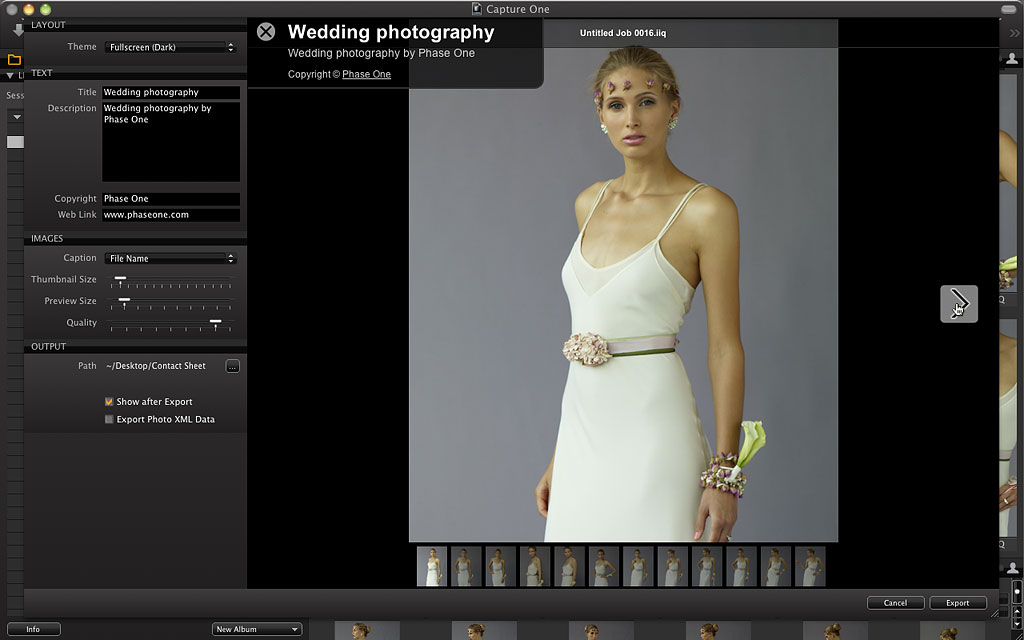This screenshot has width=1024, height=640.
Task: Click the download arrow icon at top left
Action: 17,31
